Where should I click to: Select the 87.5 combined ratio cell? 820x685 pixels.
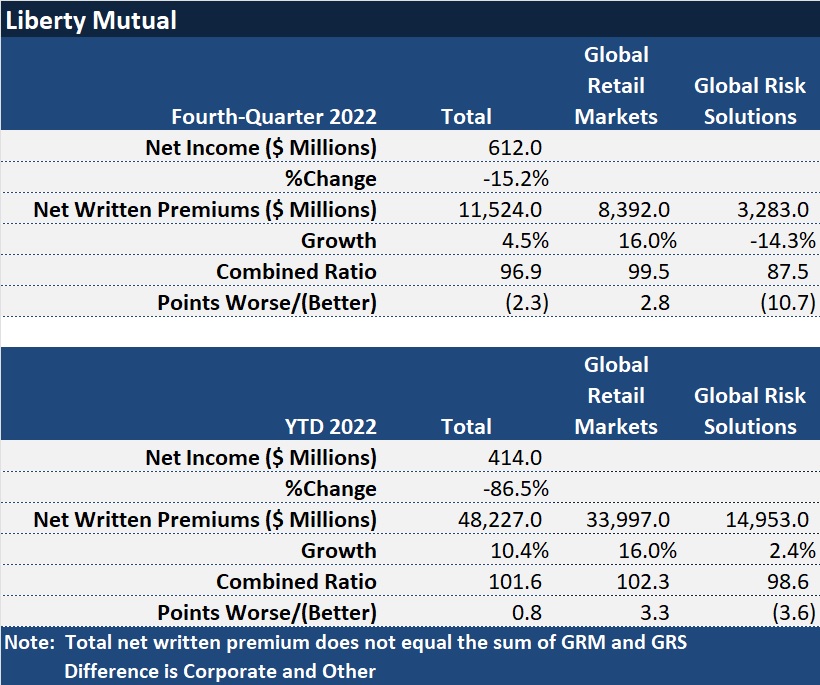[x=785, y=272]
